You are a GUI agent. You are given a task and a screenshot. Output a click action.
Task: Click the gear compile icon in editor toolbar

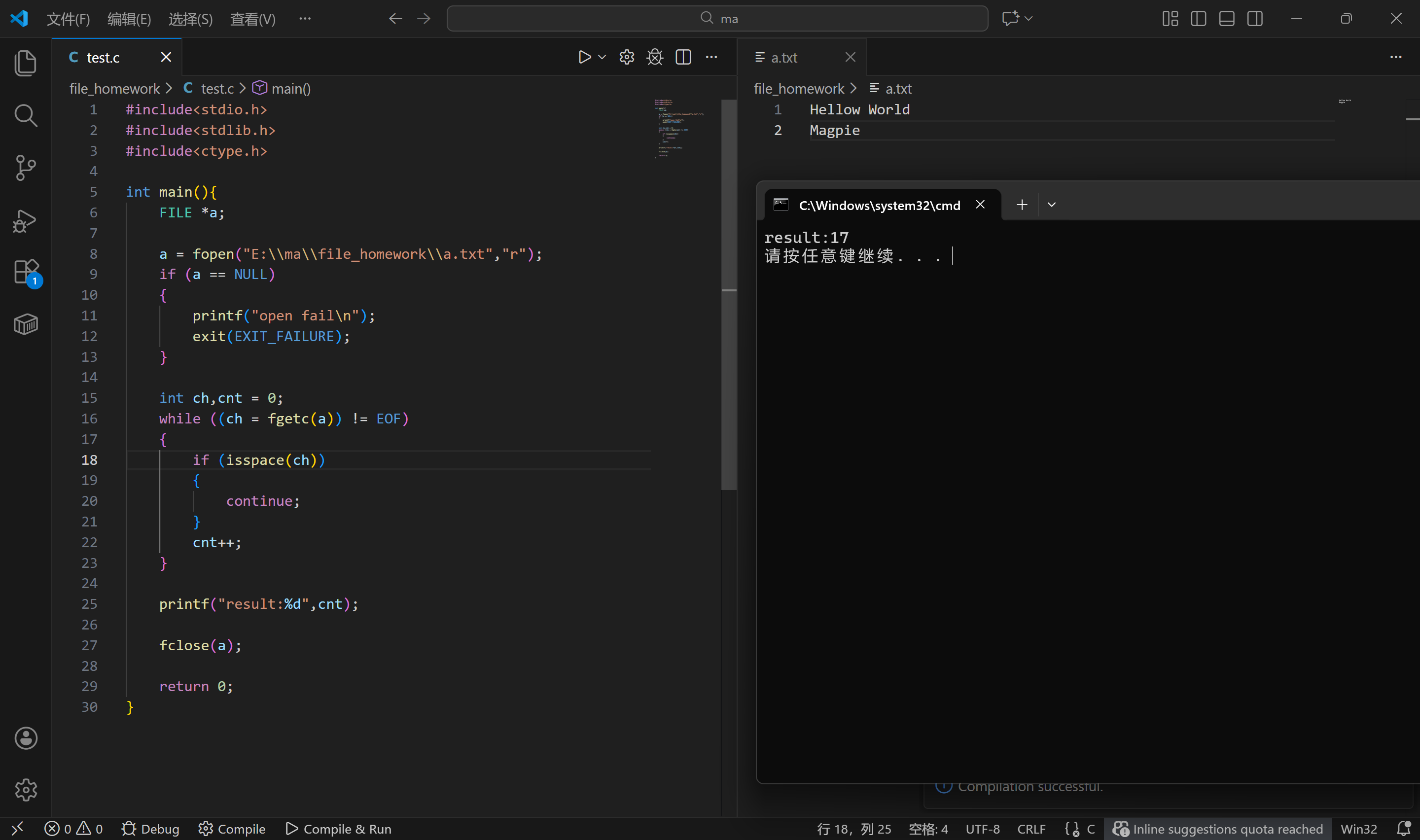coord(627,57)
